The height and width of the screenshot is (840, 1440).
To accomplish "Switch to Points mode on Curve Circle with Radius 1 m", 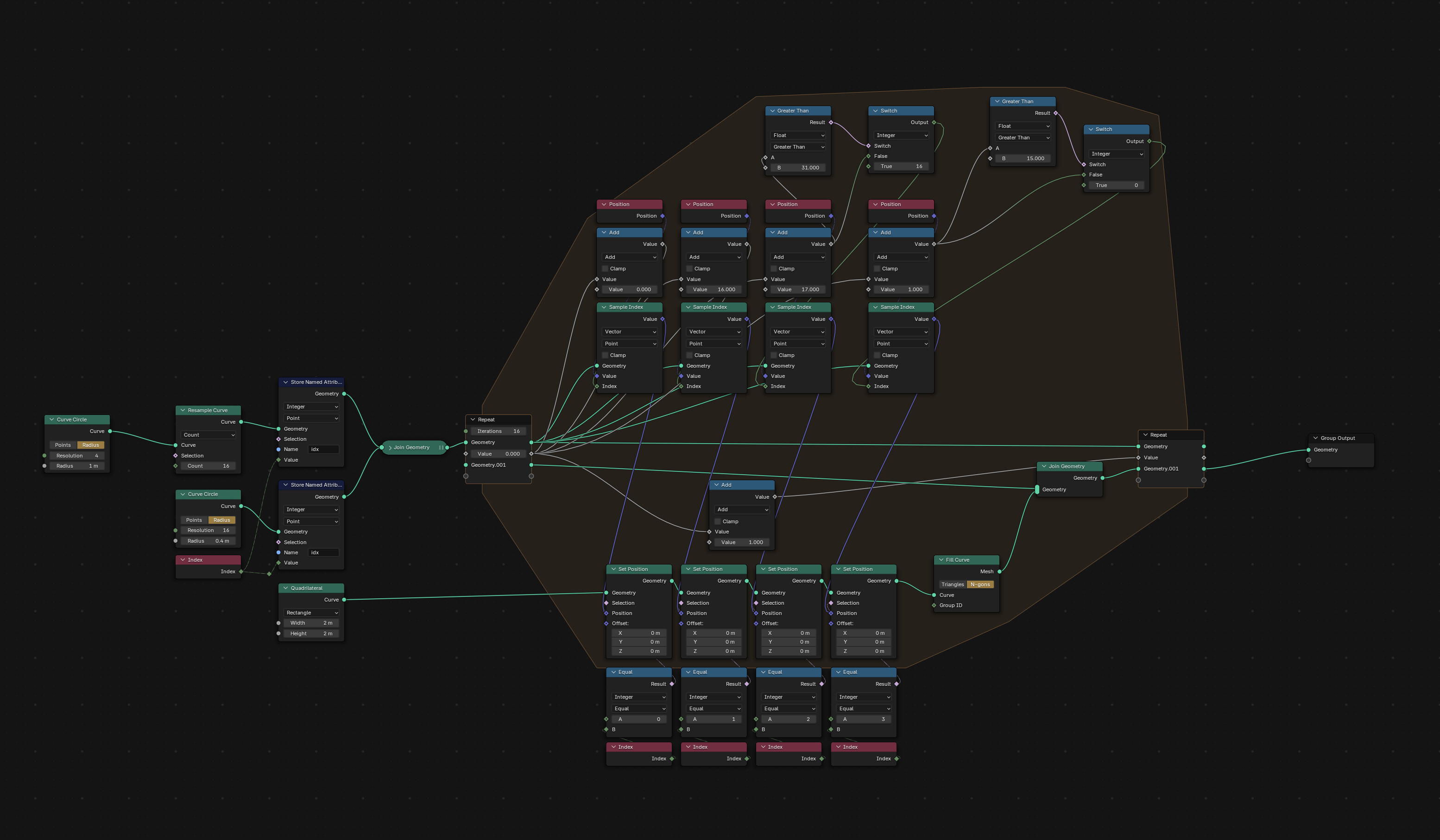I will [x=63, y=445].
